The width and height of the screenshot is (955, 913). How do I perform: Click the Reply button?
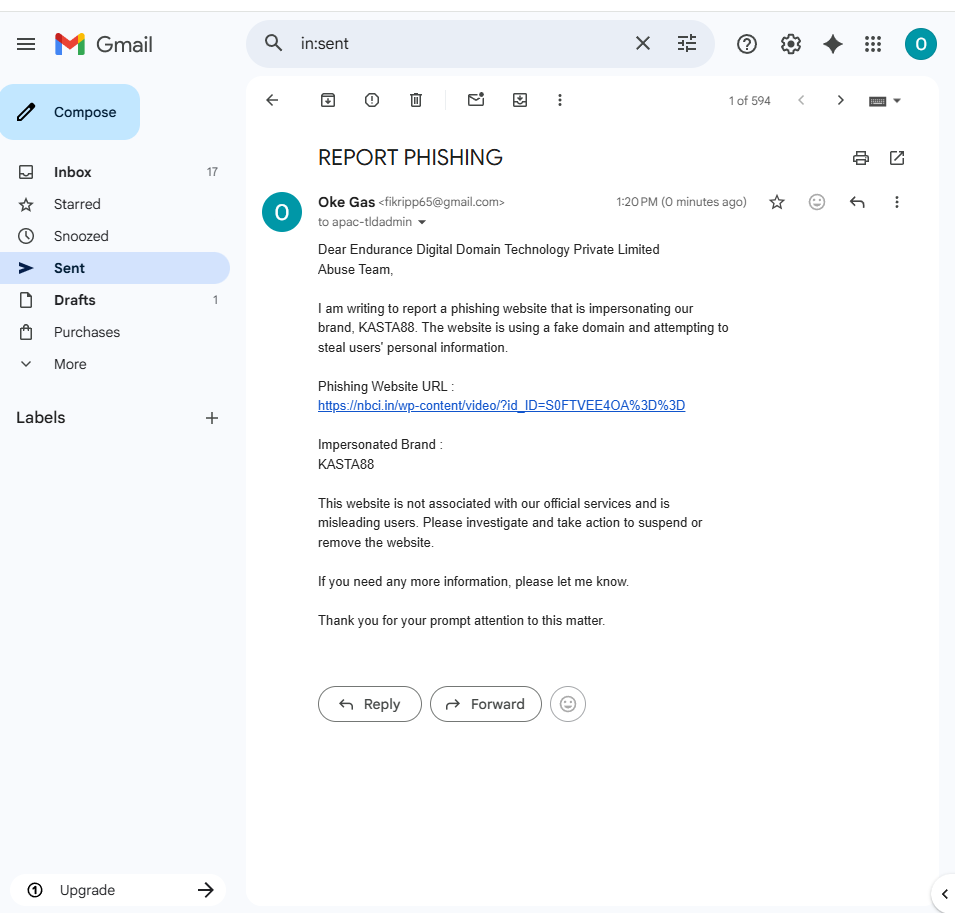370,704
